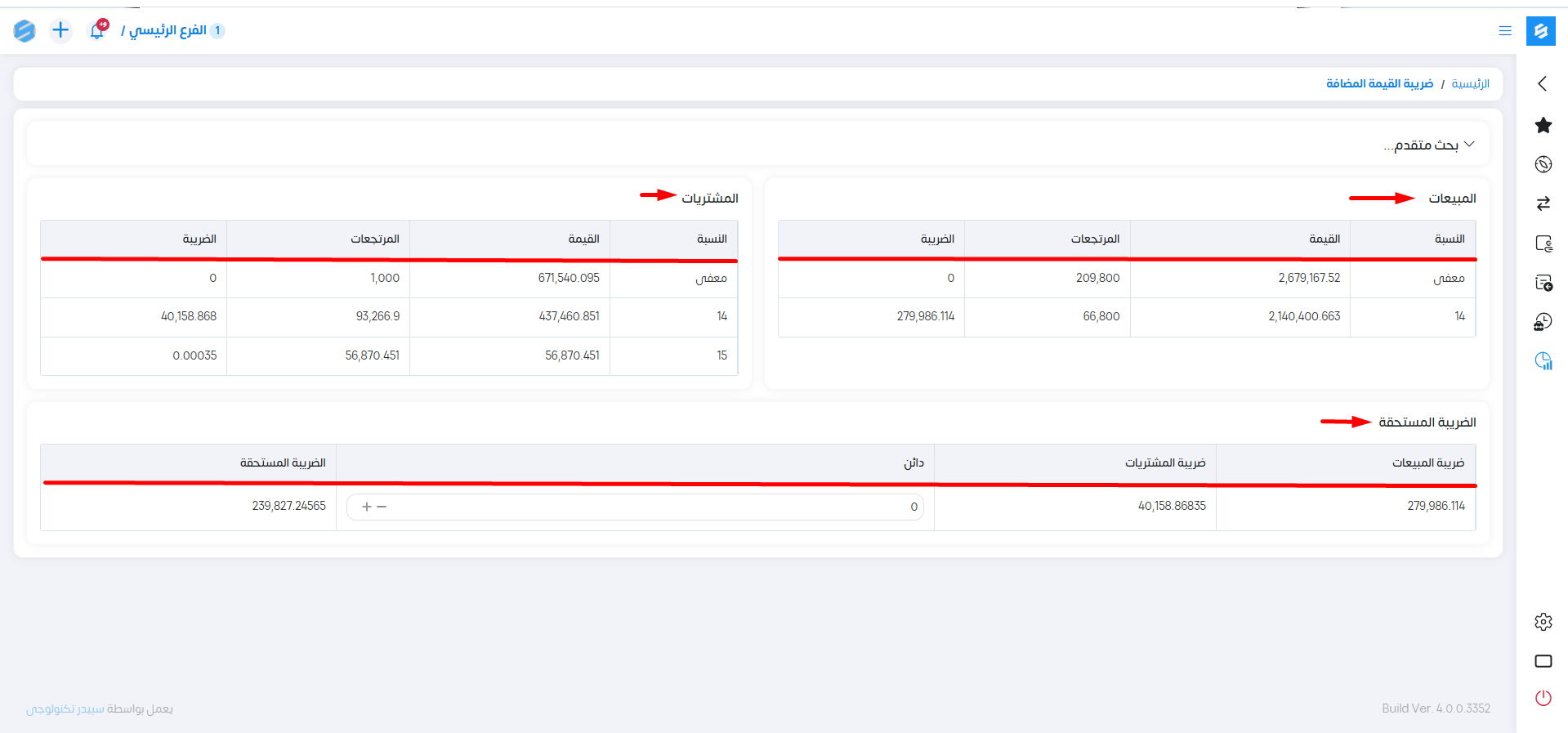Open the notifications bell icon

97,30
